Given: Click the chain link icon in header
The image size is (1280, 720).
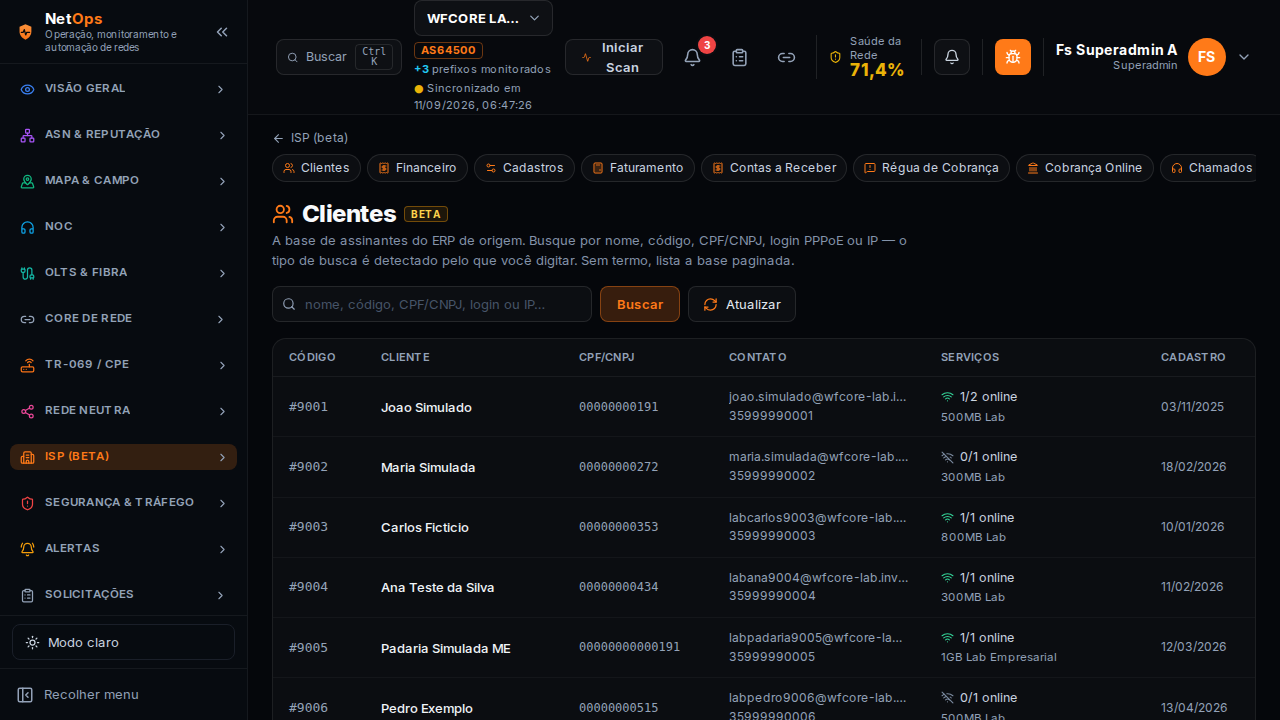Looking at the screenshot, I should coord(786,57).
